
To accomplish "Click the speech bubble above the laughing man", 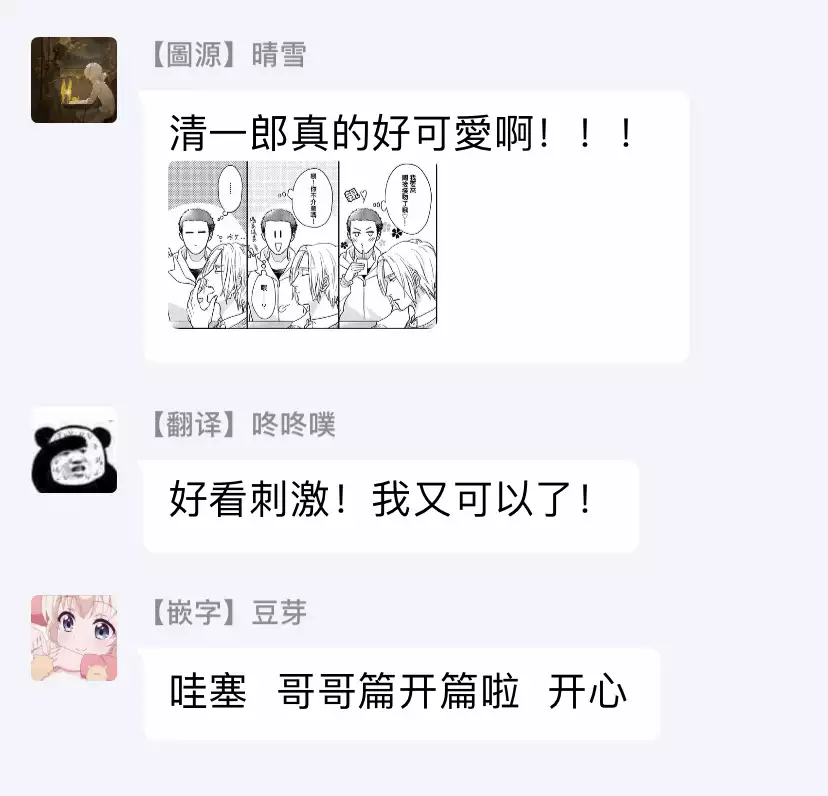I will pyautogui.click(x=313, y=196).
